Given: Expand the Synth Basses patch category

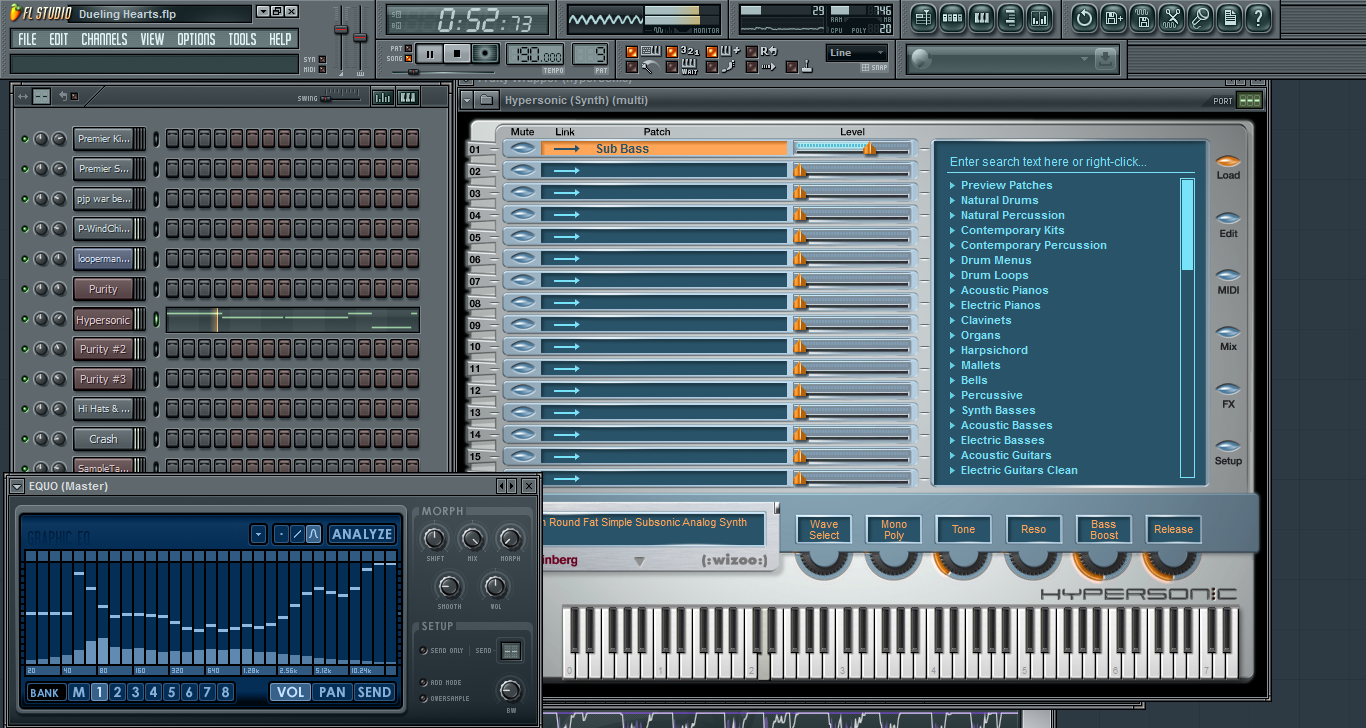Looking at the screenshot, I should click(x=952, y=410).
